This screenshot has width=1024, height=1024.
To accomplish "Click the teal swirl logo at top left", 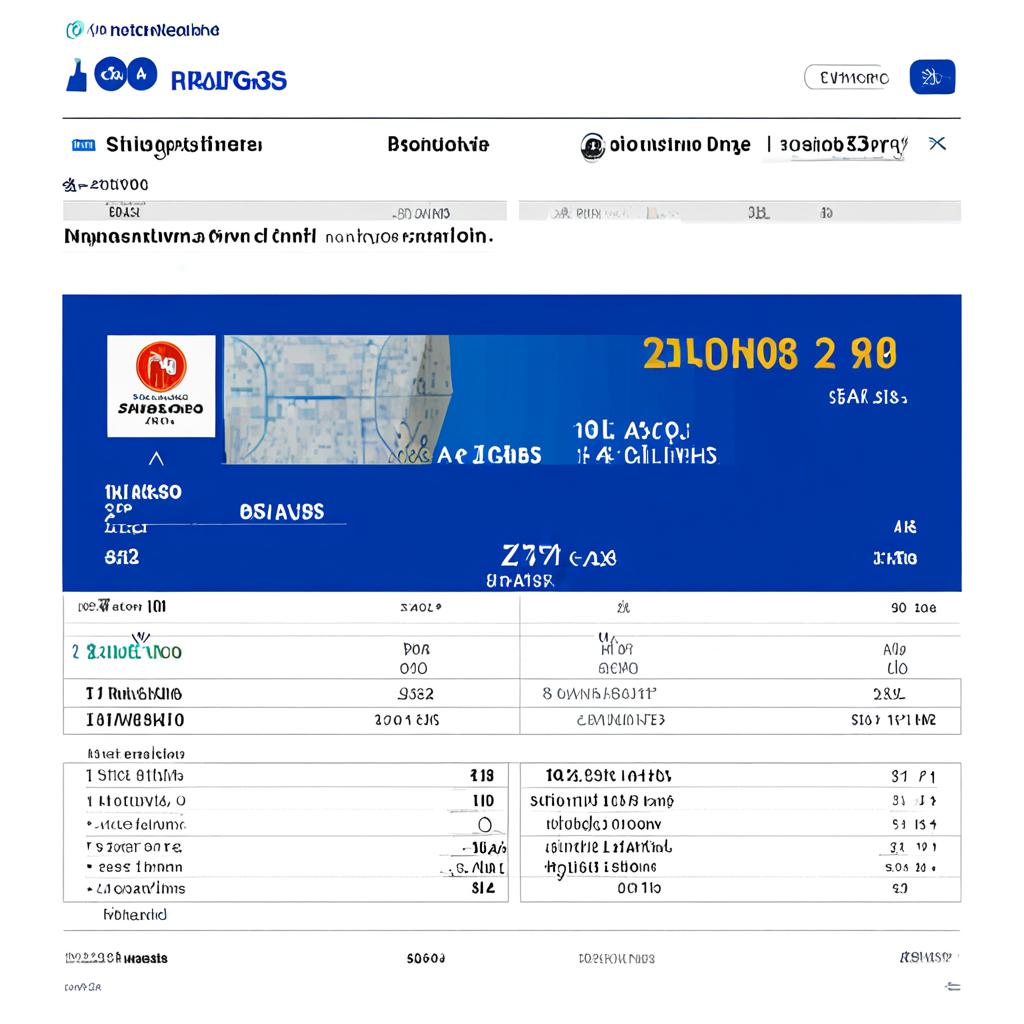I will click(x=75, y=29).
